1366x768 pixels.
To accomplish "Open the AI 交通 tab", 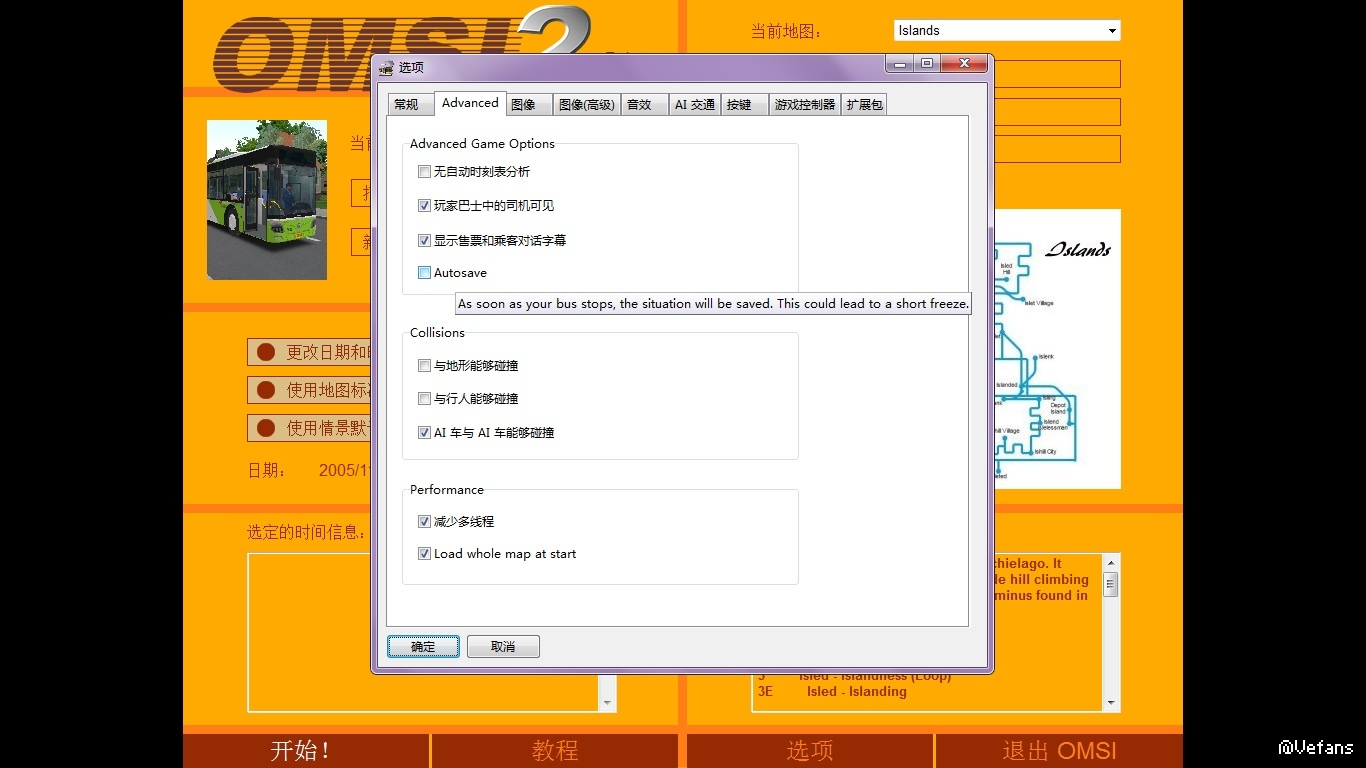I will pyautogui.click(x=695, y=105).
